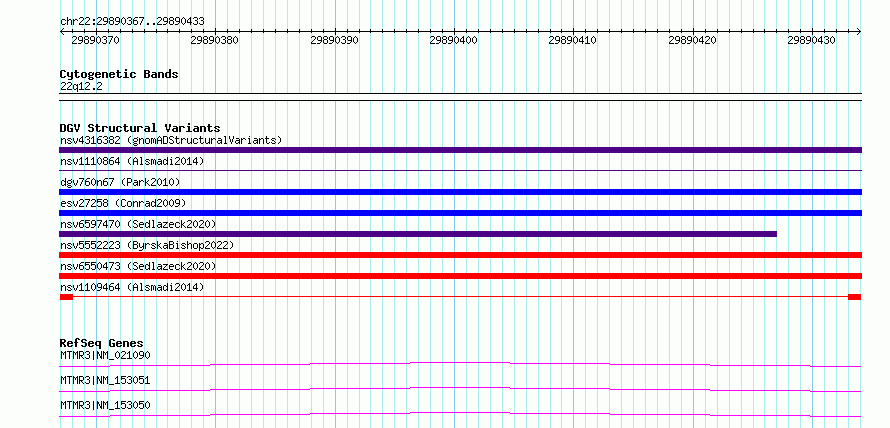Viewport: 890px width, 428px height.
Task: Open the MTMR3|NM_153050 transcript label
Action: (x=105, y=405)
